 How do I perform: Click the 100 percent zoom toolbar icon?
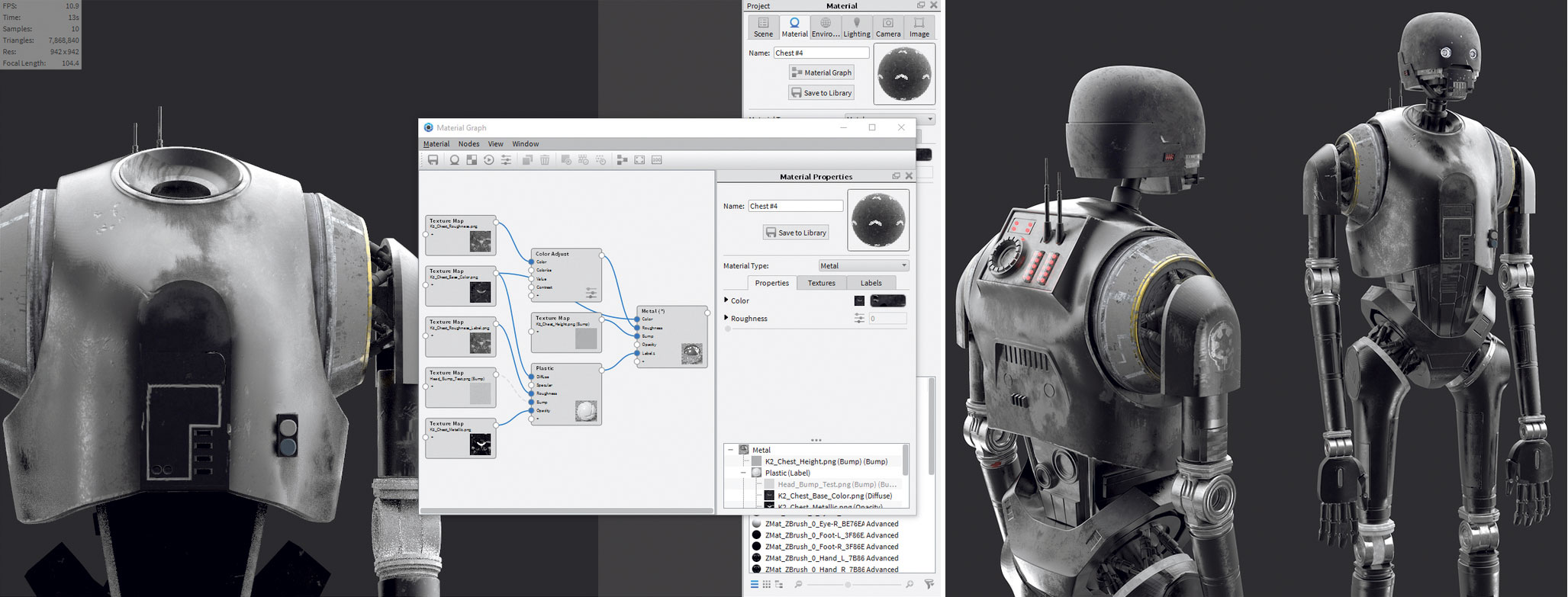657,160
